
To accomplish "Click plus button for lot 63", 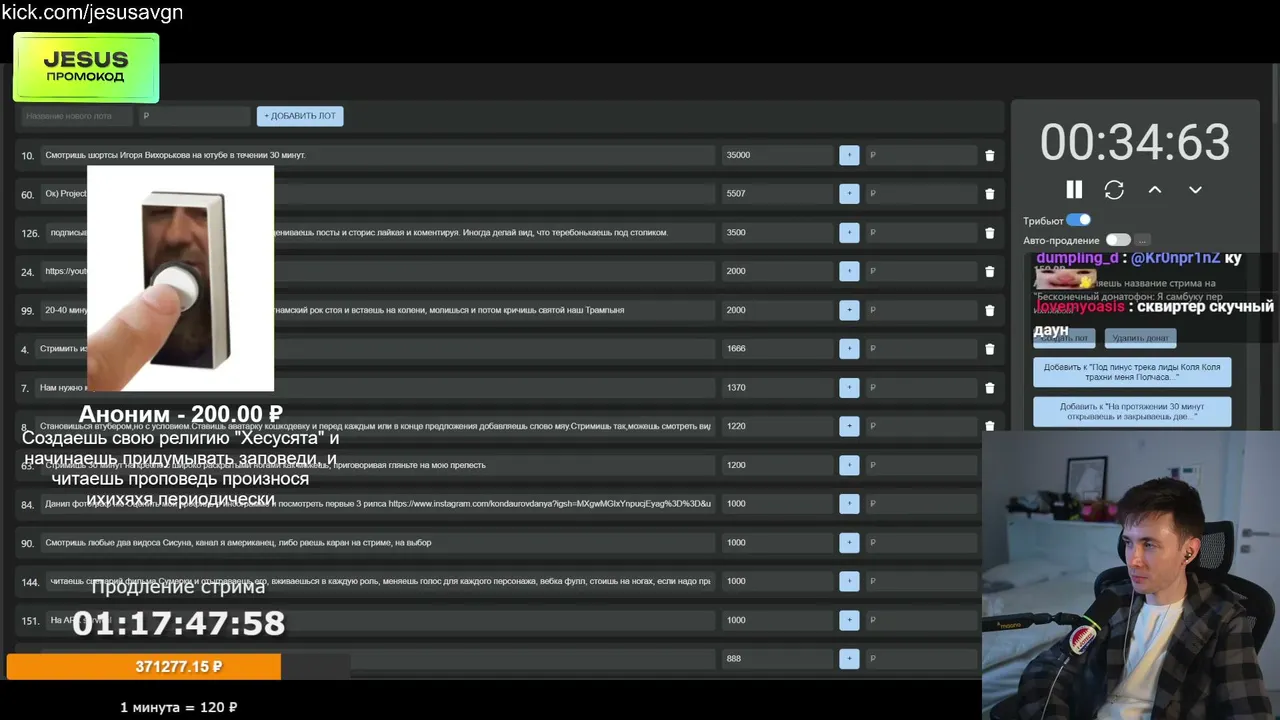I will tap(849, 465).
